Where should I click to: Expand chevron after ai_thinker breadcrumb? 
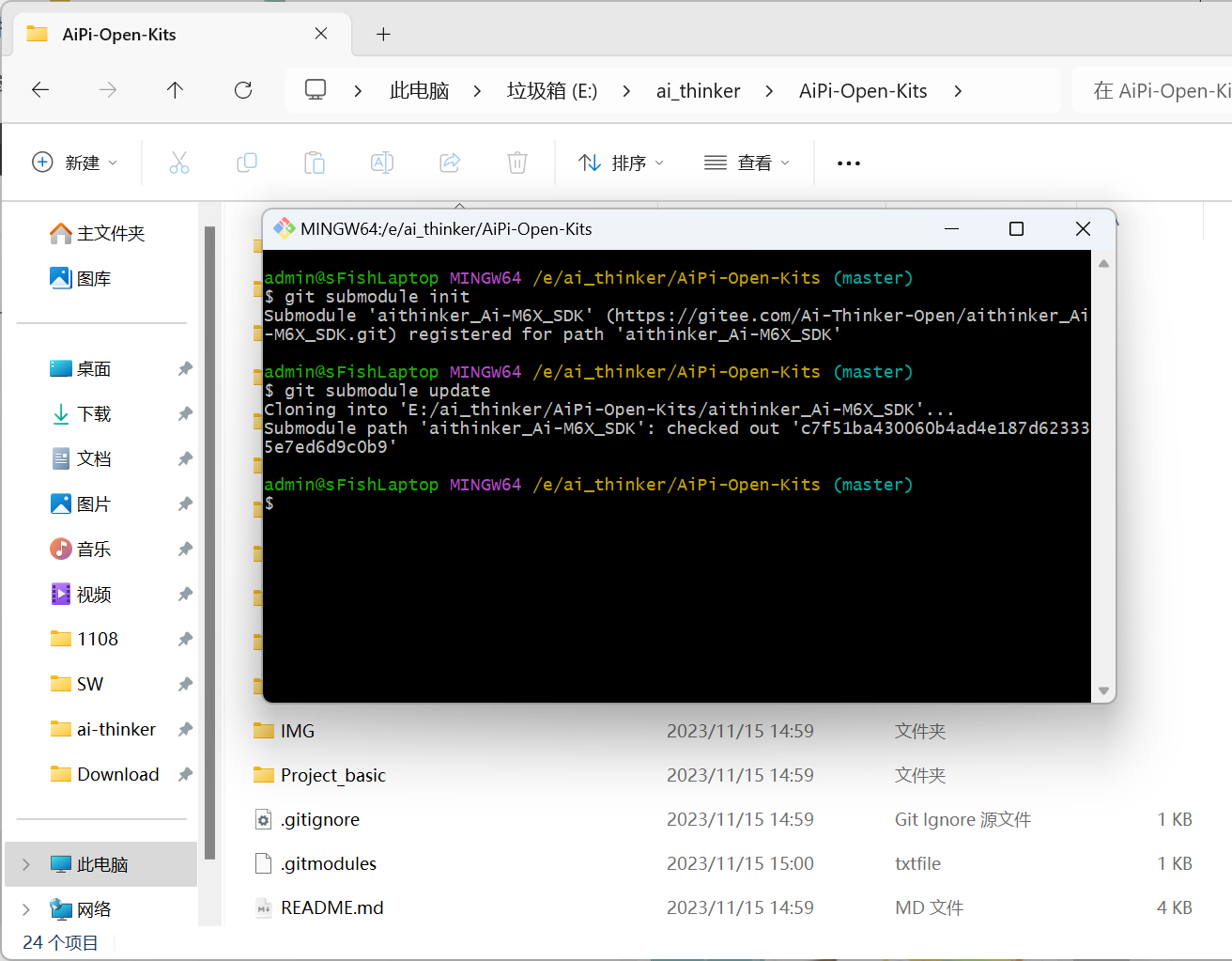click(770, 91)
